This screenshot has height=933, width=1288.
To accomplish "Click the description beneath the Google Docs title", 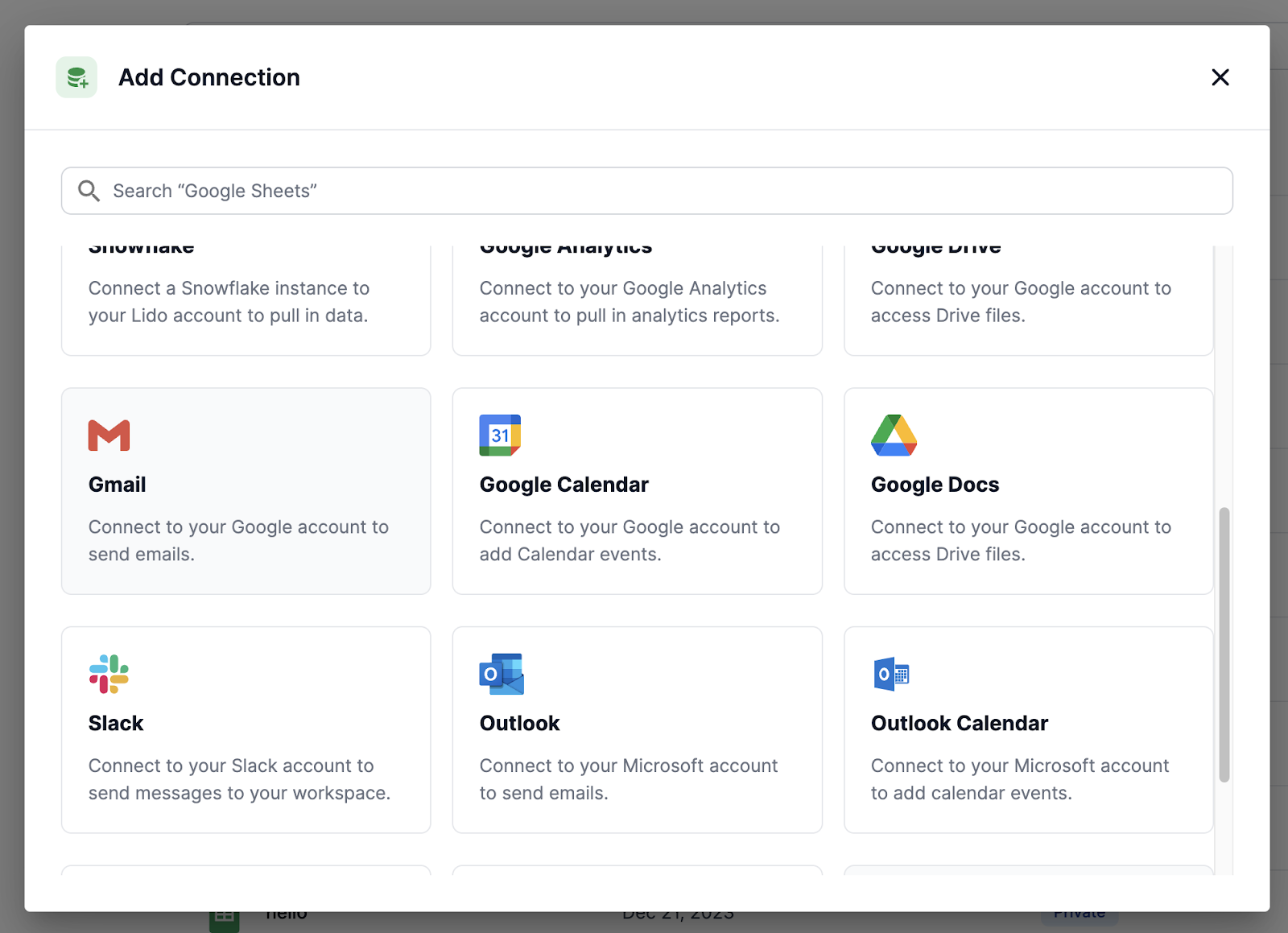I will 1021,540.
